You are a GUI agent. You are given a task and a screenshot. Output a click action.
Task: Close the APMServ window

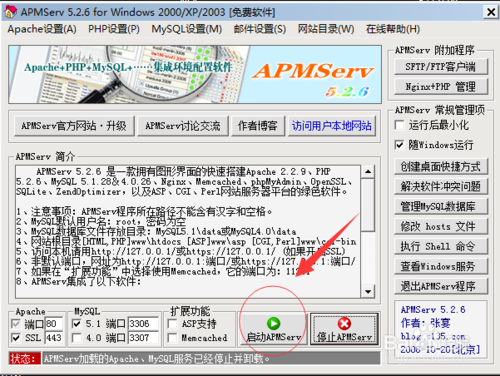(x=491, y=12)
